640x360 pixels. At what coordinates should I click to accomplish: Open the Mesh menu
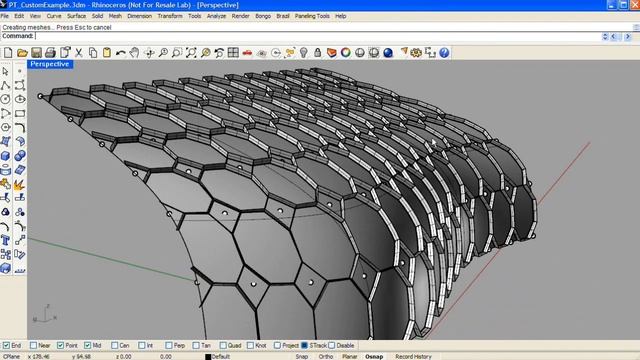click(x=115, y=16)
